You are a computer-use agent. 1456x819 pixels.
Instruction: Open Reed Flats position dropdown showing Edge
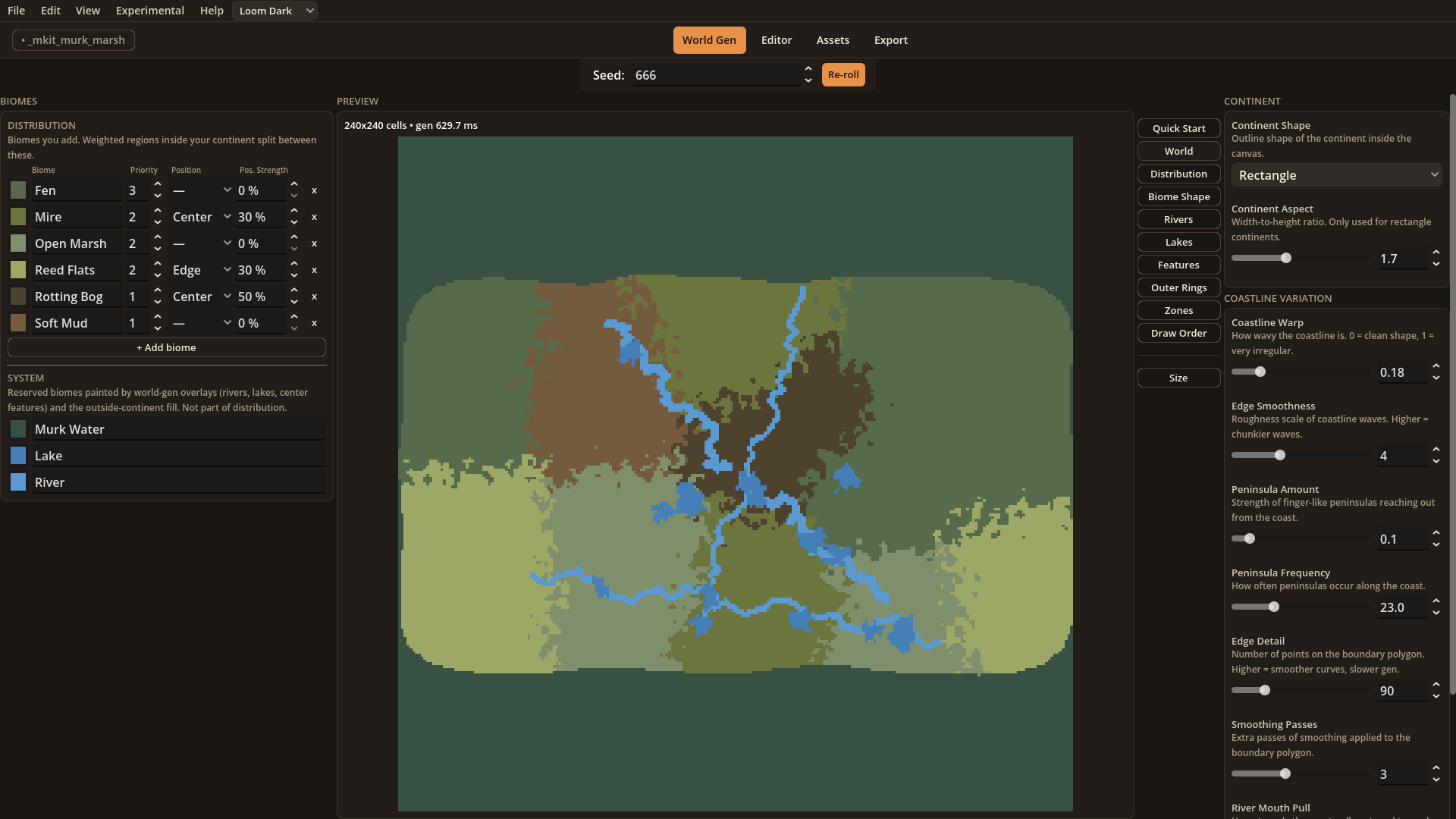[x=201, y=270]
